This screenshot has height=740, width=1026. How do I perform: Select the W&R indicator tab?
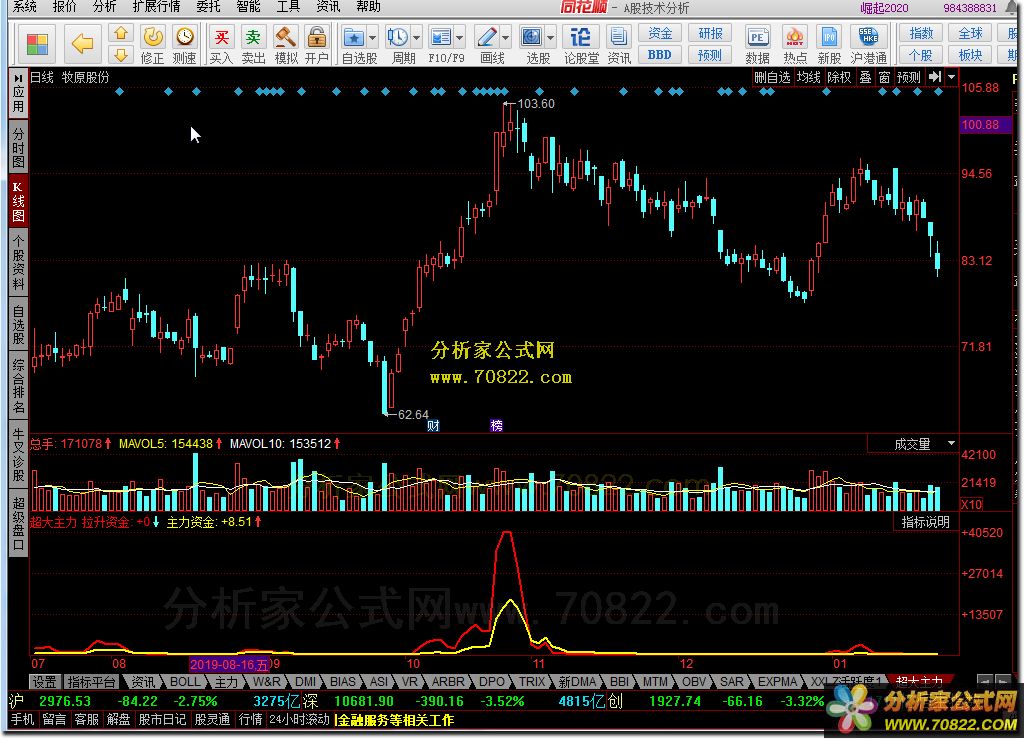point(267,682)
